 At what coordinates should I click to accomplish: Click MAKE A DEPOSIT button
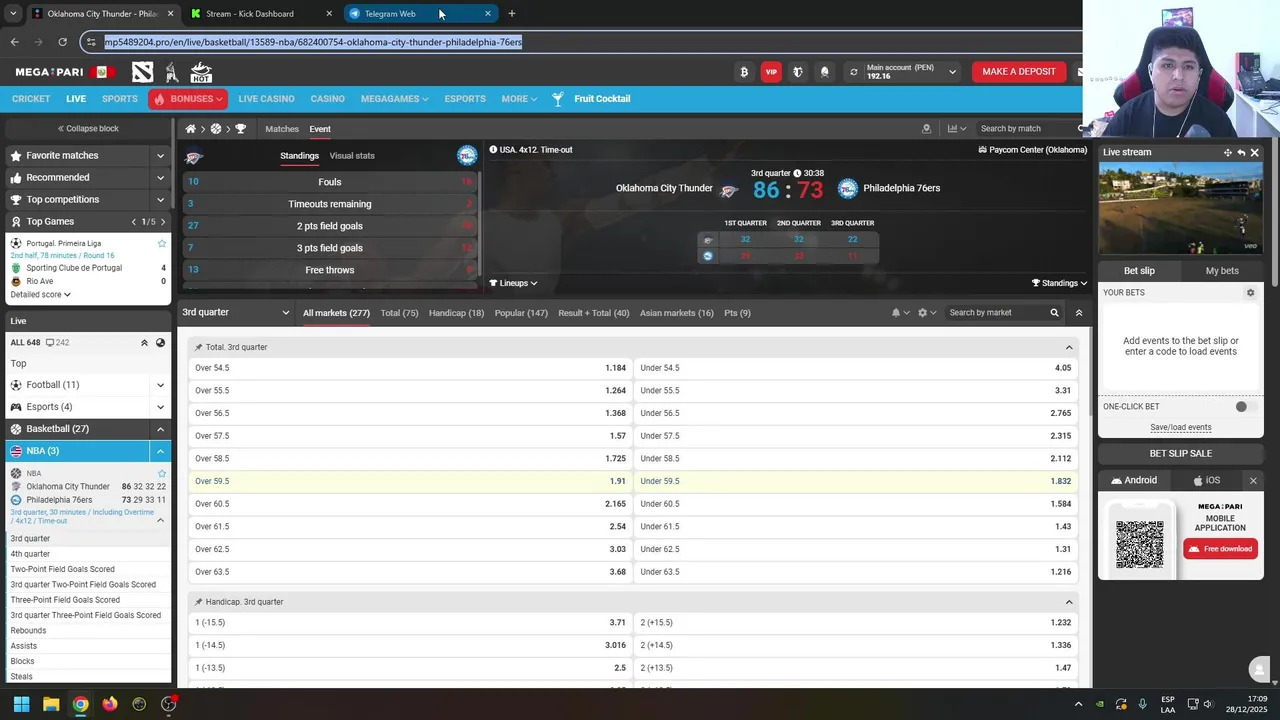[x=1019, y=72]
